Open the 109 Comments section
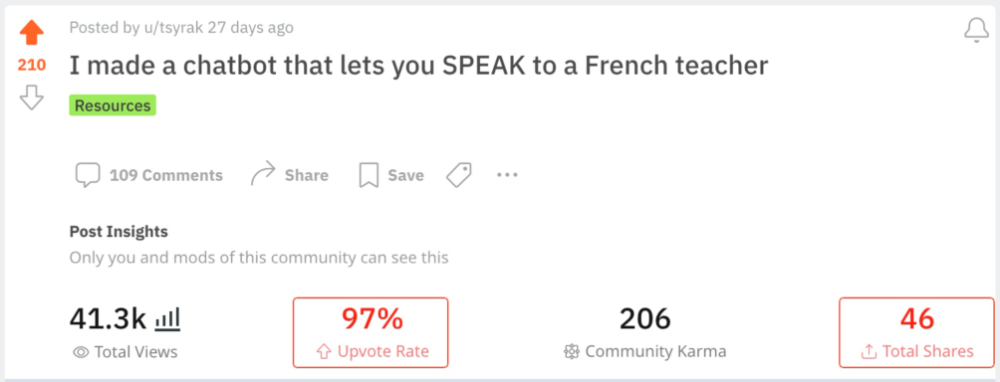The width and height of the screenshot is (1000, 382). pyautogui.click(x=149, y=175)
